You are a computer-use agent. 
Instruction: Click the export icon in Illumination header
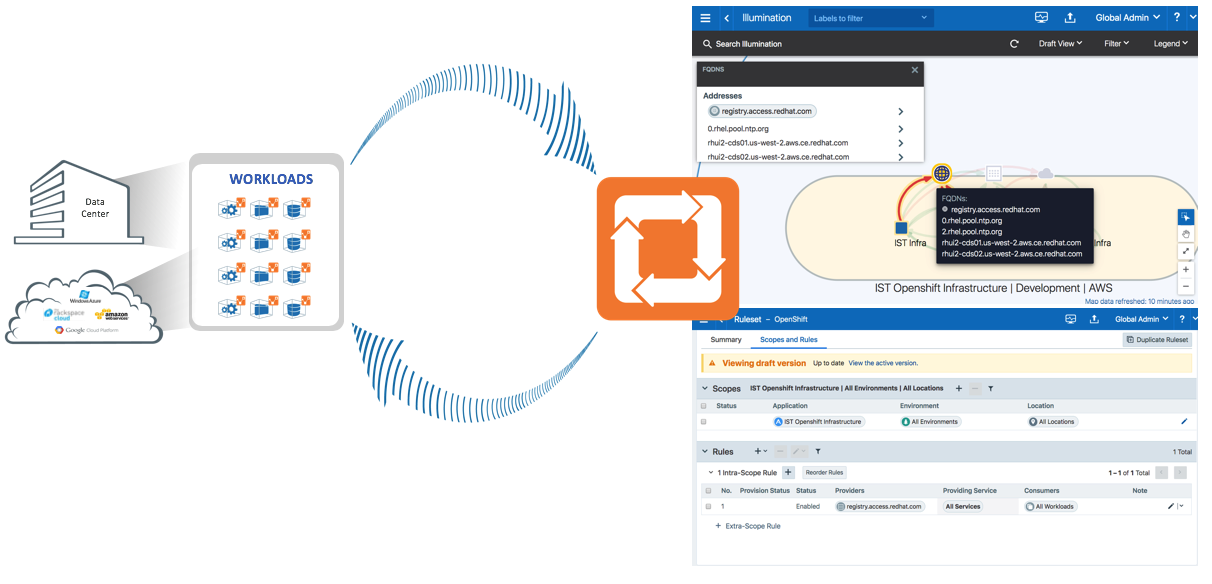1070,18
